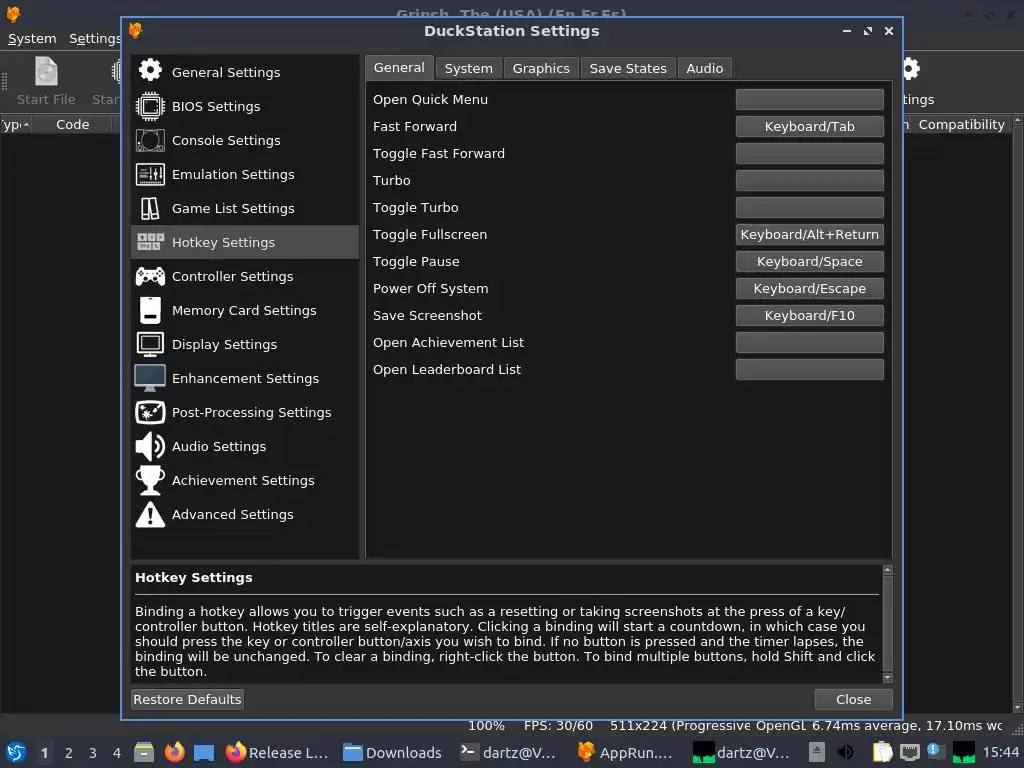Rebind the Fast Forward Keyboard/Tab button
Viewport: 1024px width, 768px height.
click(x=809, y=126)
